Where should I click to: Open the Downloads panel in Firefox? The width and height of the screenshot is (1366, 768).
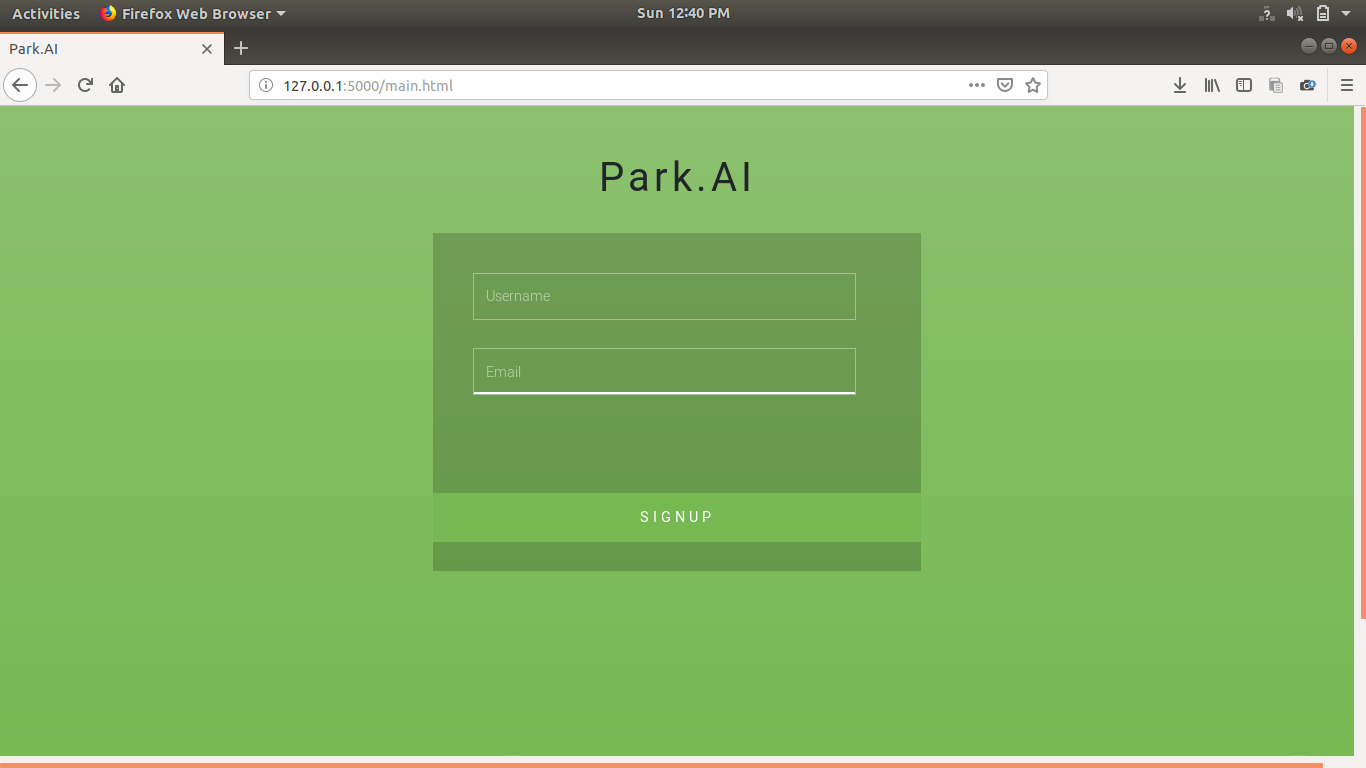[1180, 85]
